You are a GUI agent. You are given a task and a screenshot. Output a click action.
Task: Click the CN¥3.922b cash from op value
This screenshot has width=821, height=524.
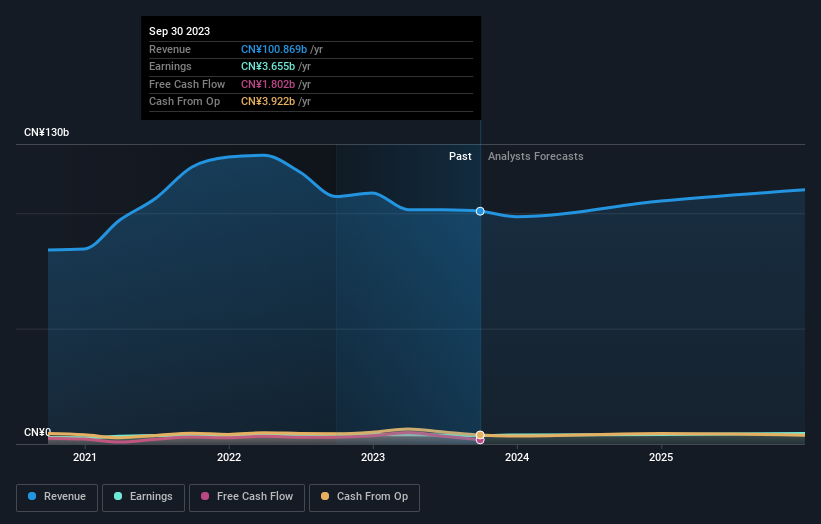tap(268, 102)
